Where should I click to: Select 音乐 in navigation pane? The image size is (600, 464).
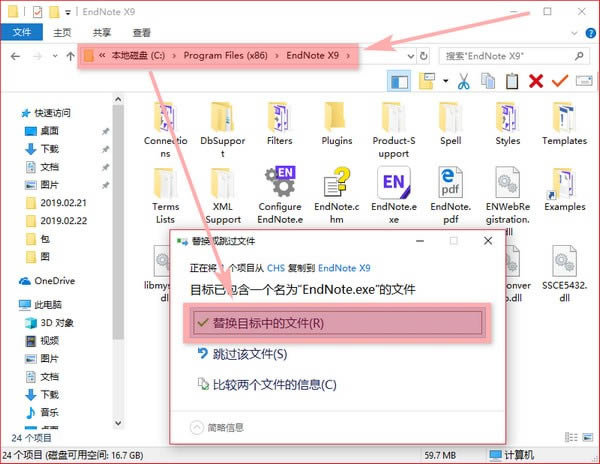pos(42,412)
